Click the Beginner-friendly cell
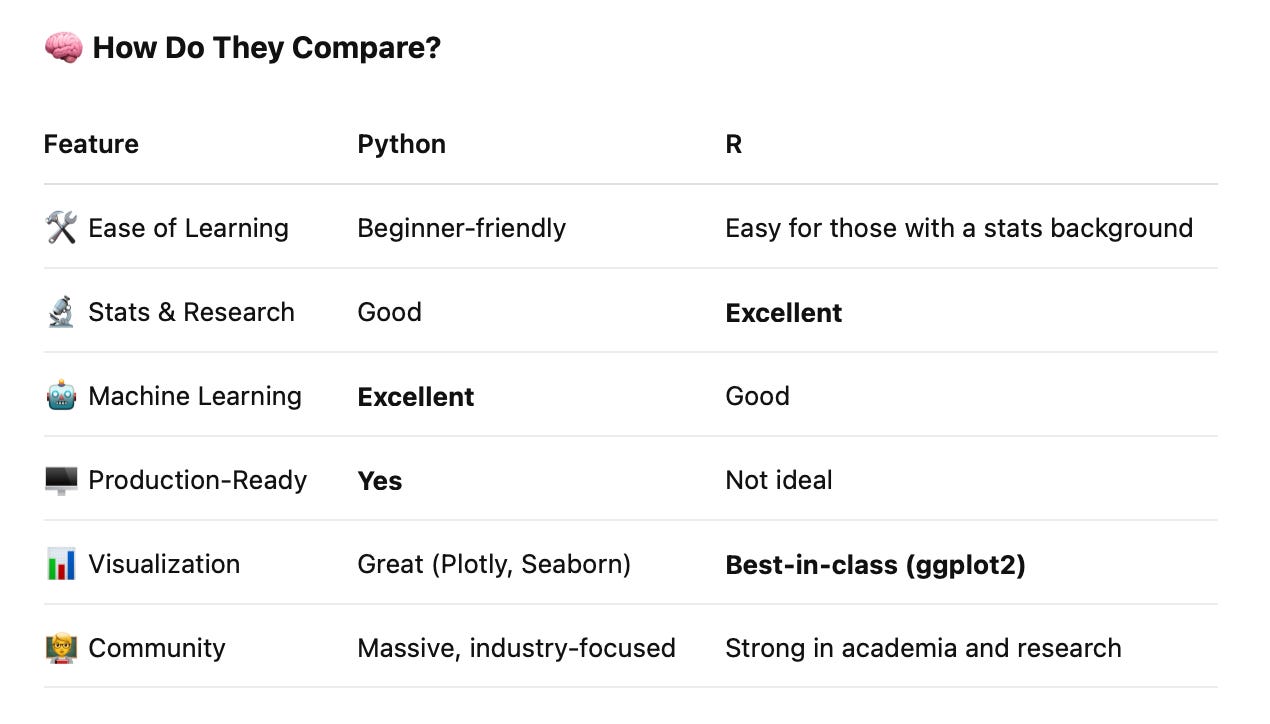Screen dimensions: 1270x724 tap(461, 228)
